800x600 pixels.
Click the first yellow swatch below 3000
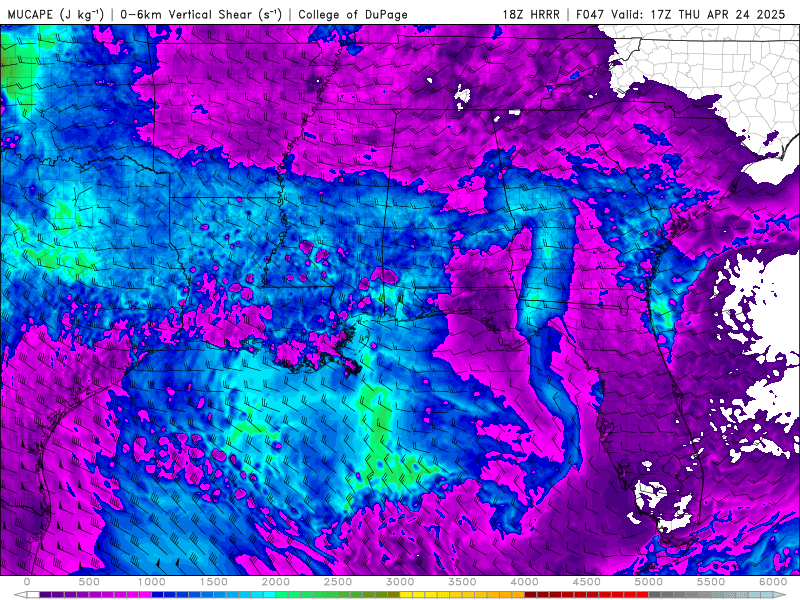tap(406, 595)
